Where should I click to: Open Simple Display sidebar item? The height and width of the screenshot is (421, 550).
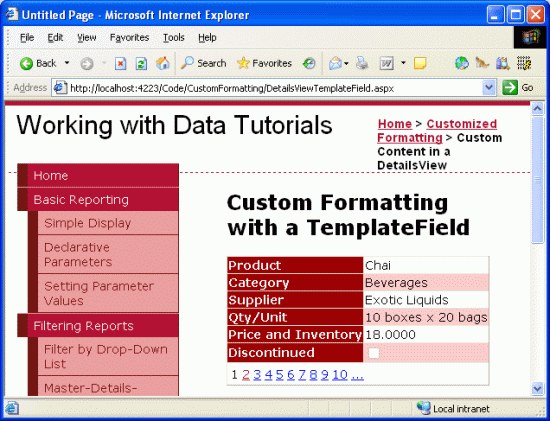(108, 223)
